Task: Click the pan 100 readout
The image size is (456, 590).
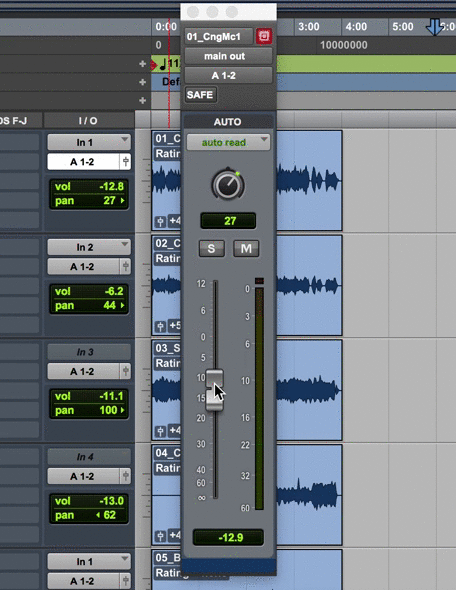Action: pos(89,410)
